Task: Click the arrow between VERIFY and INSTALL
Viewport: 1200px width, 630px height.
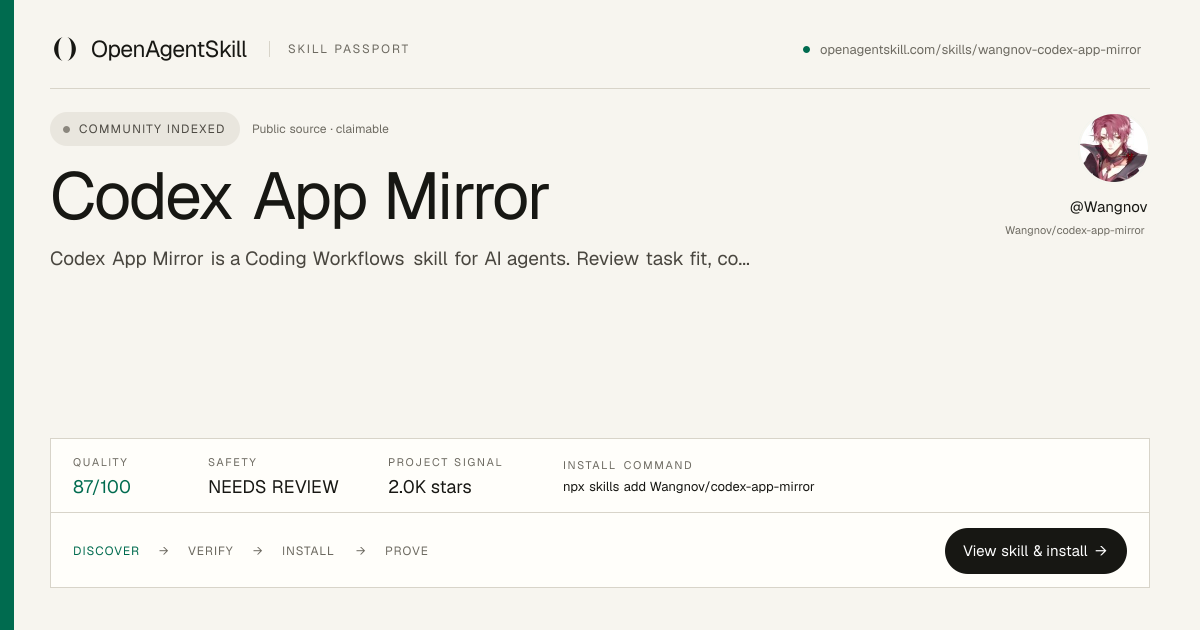Action: pyautogui.click(x=257, y=551)
